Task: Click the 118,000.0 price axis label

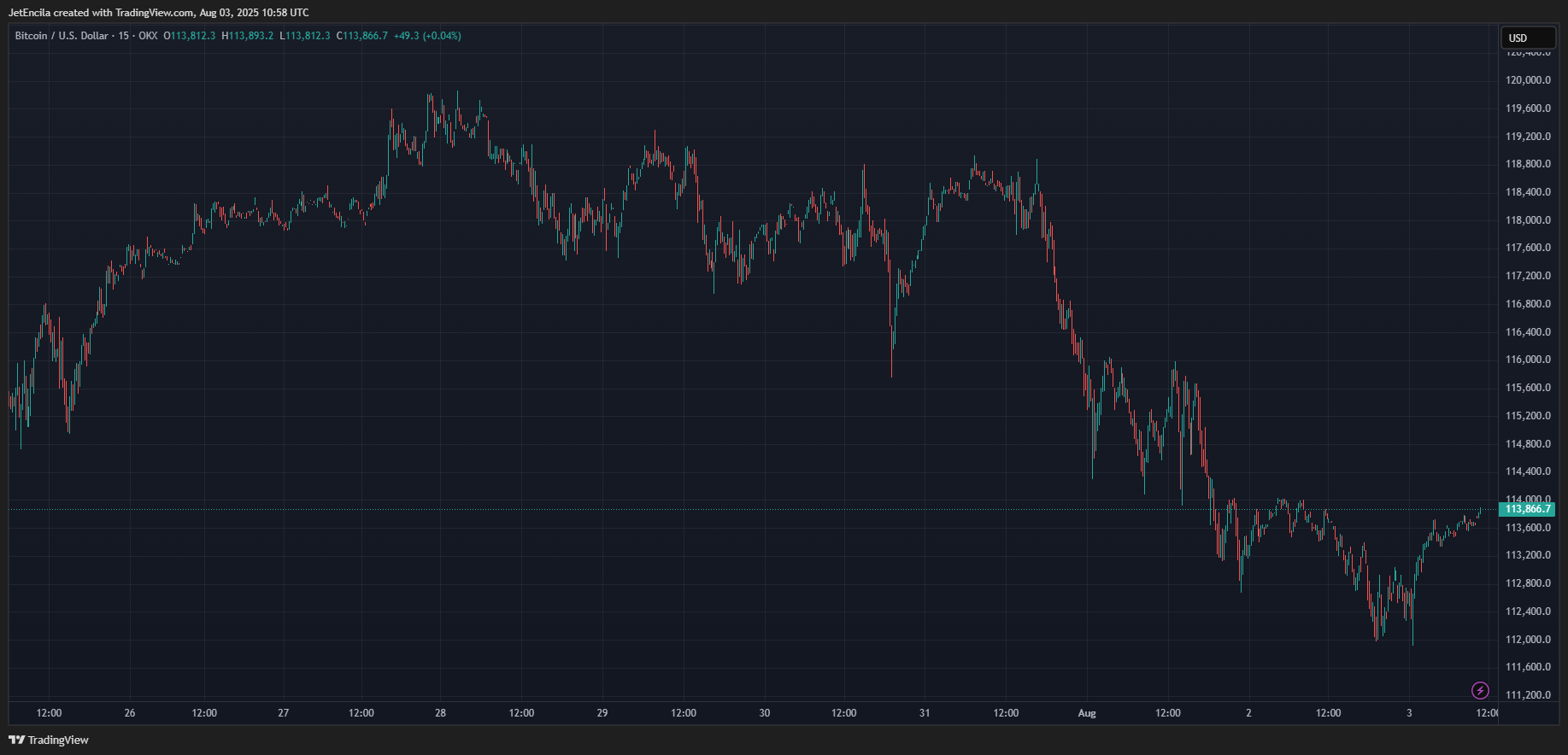Action: [1528, 220]
